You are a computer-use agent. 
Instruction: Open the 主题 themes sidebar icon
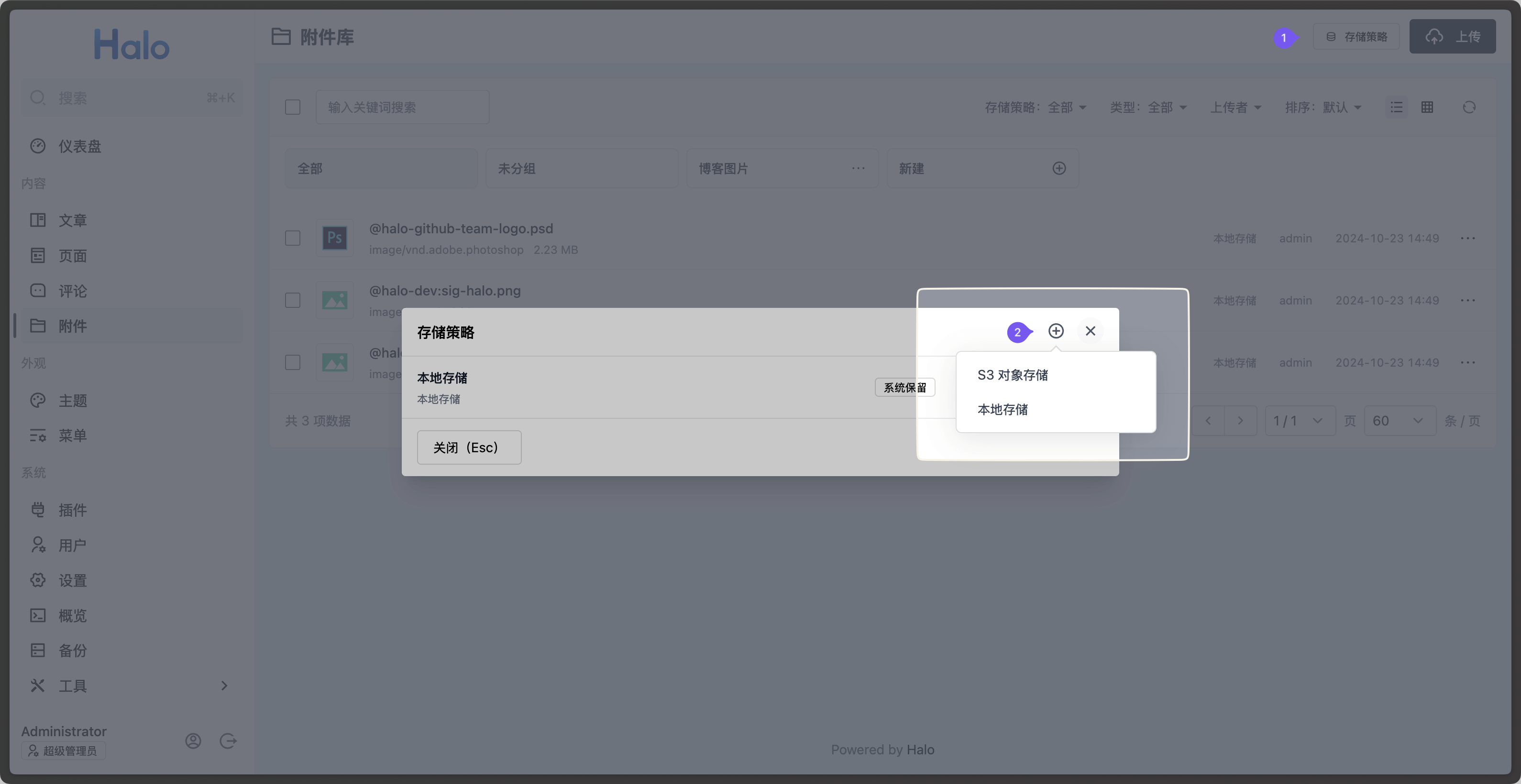(x=38, y=401)
